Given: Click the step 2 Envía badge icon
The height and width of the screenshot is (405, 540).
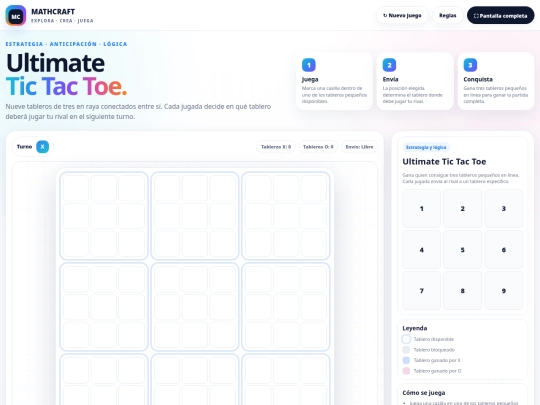Looking at the screenshot, I should coord(389,65).
